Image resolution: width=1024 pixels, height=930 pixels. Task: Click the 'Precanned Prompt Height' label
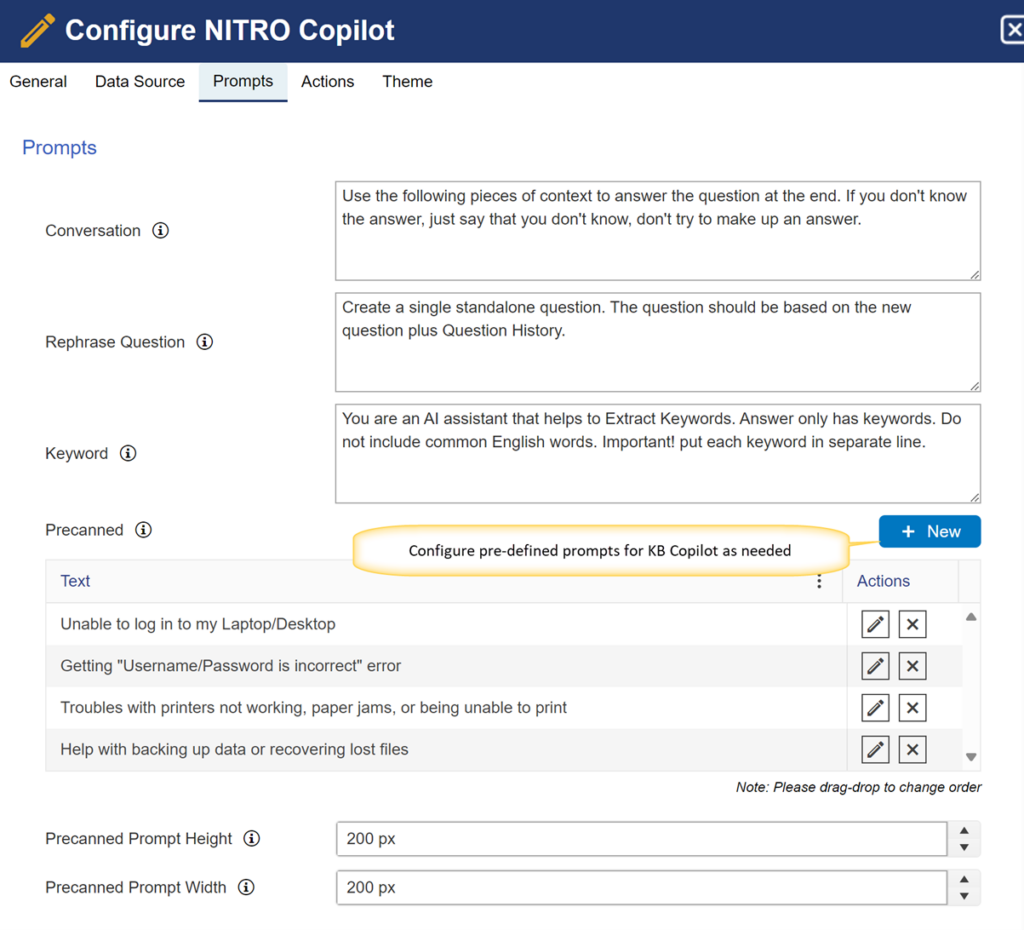[138, 839]
